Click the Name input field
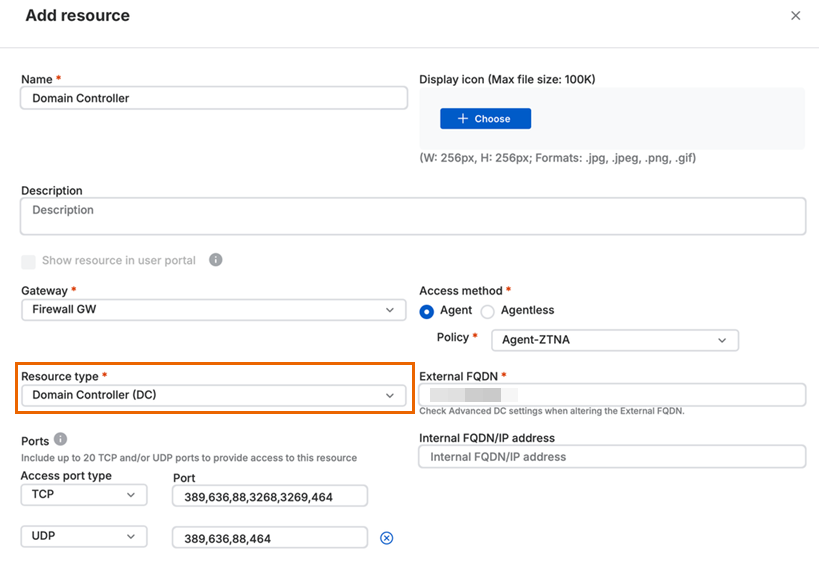Screen dimensions: 819x587 point(214,98)
